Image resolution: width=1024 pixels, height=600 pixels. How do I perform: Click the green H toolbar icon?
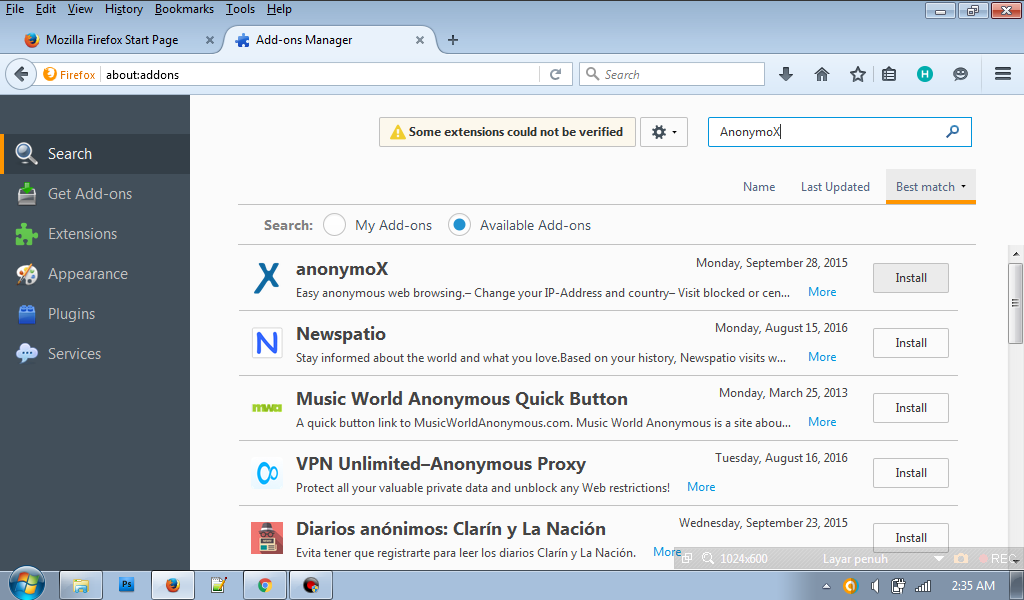click(x=925, y=74)
